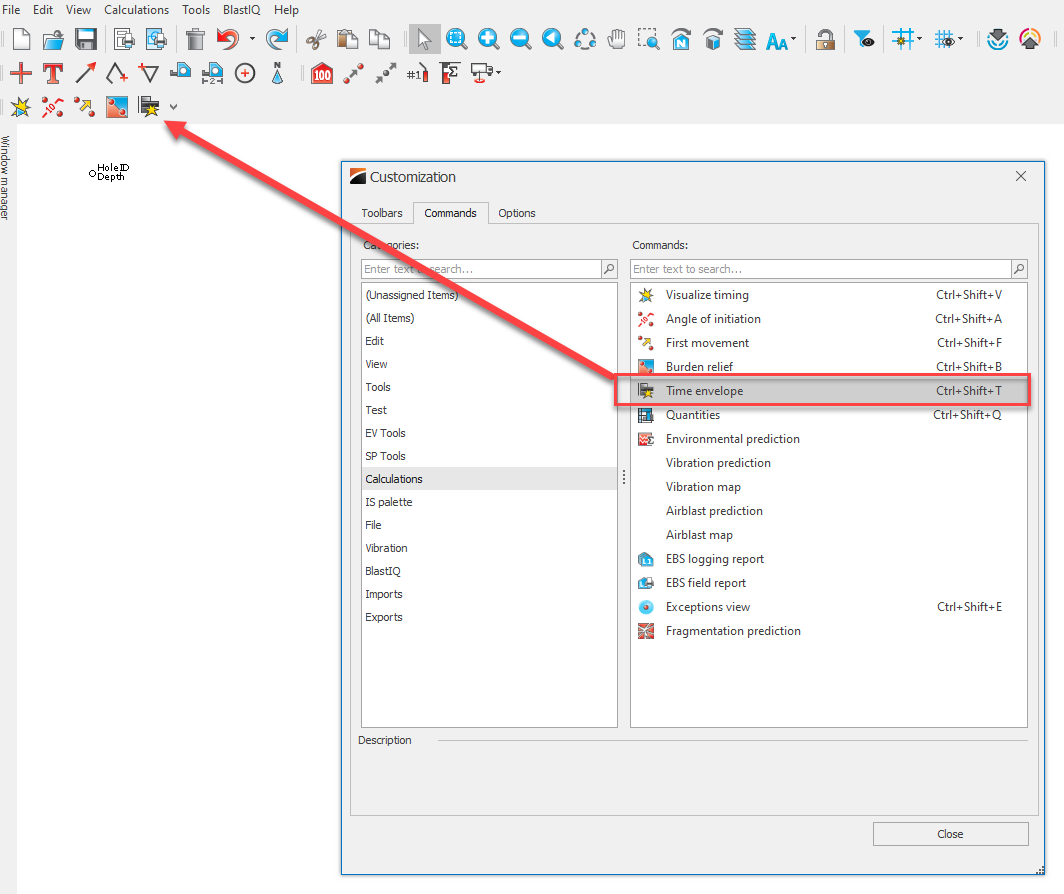Click the north arrow marker icon
The image size is (1064, 894).
click(x=278, y=73)
